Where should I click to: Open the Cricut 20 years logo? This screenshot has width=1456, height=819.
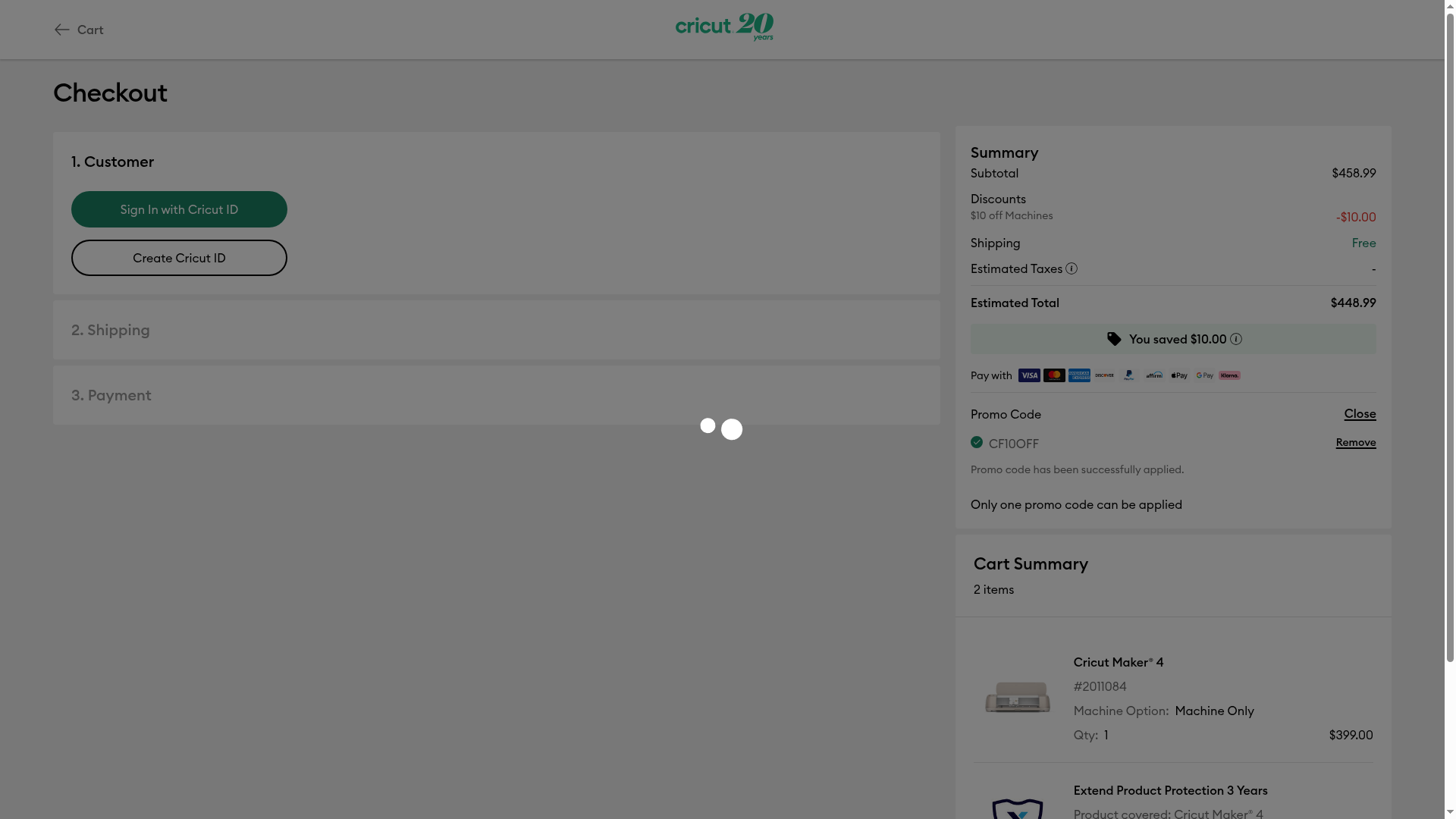coord(724,27)
